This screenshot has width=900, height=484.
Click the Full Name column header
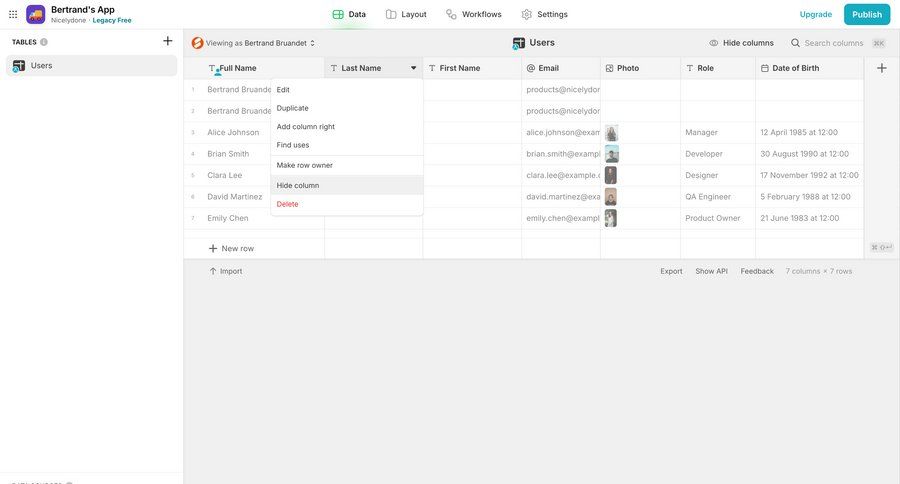(x=254, y=68)
